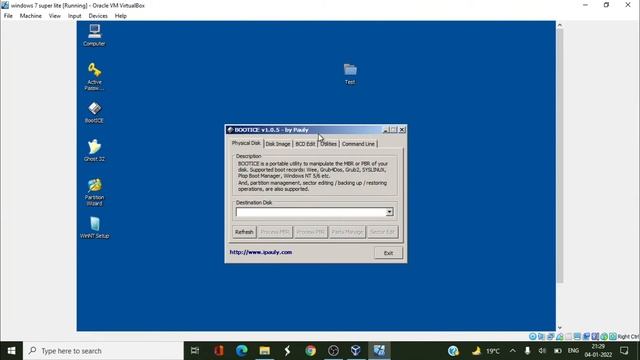Viewport: 640px width, 360px height.
Task: Click the VirtualBox shared folders status icon
Action: coord(568,337)
